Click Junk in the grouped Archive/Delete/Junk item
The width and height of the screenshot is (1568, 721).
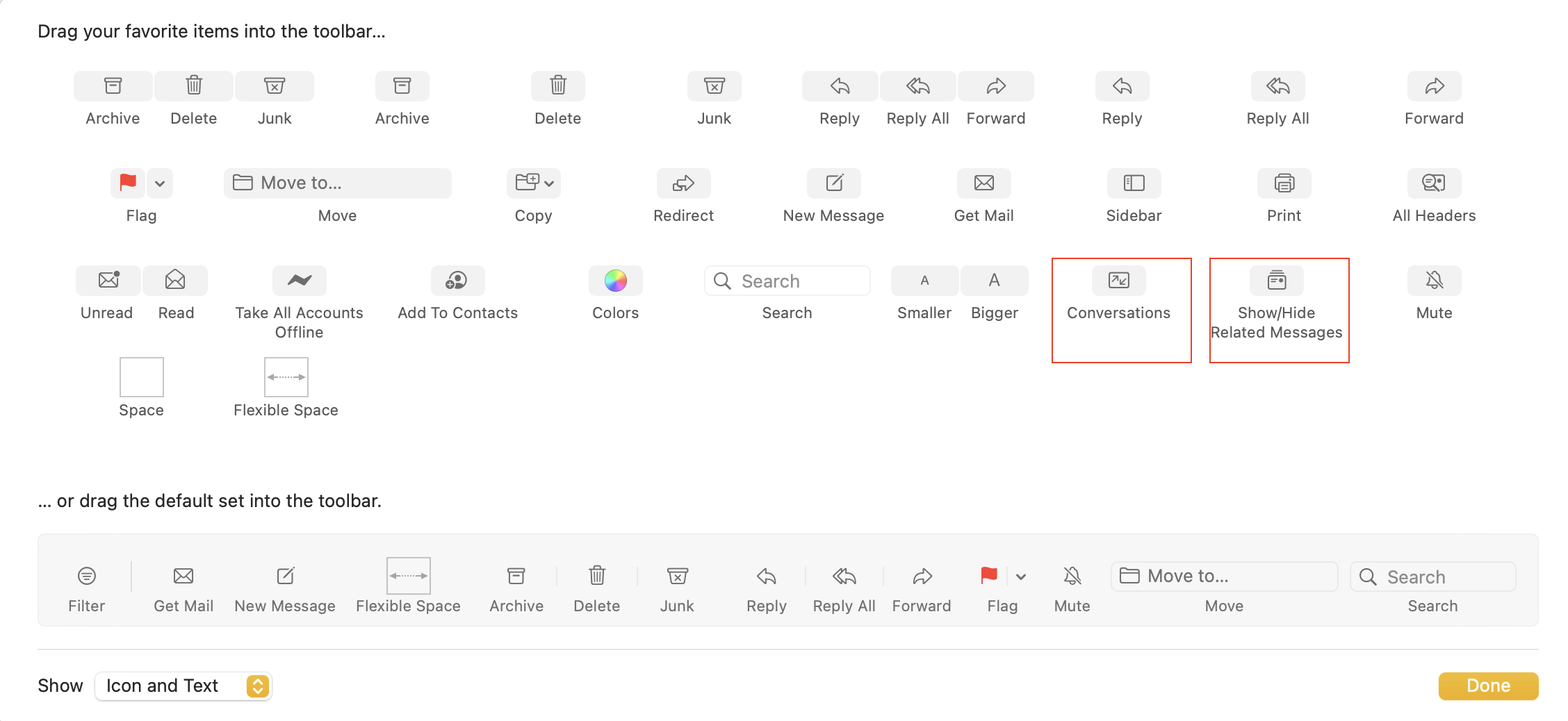[275, 86]
